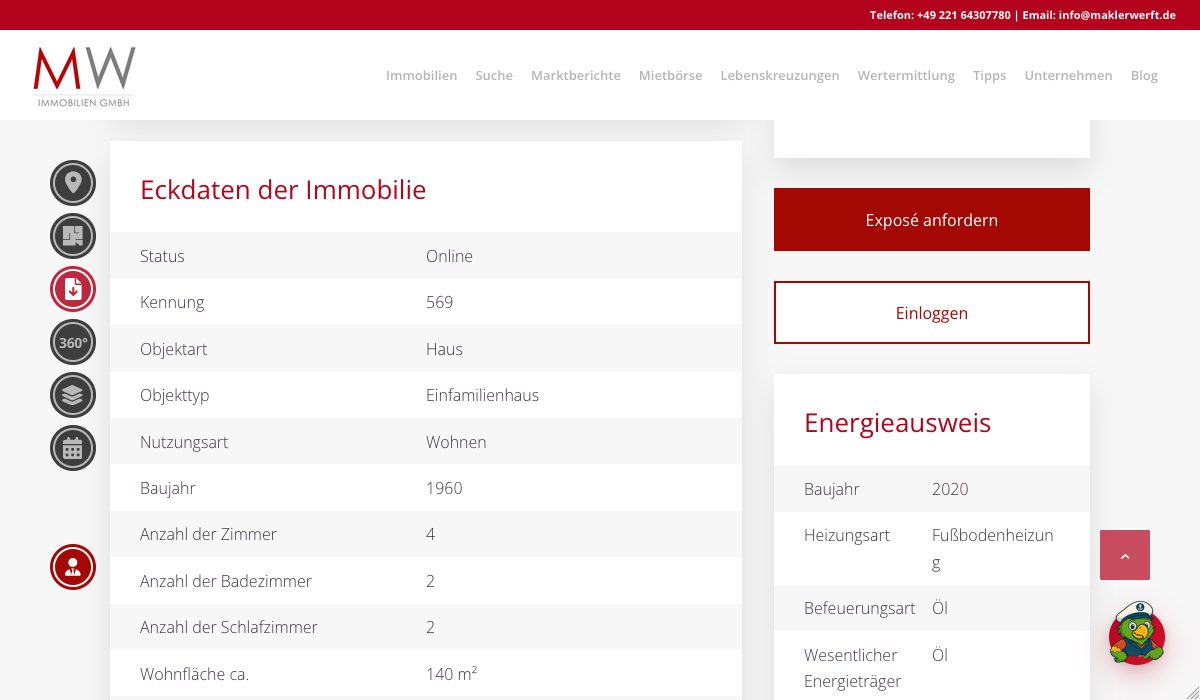Click the Exposé anfordern button
The width and height of the screenshot is (1200, 700).
932,220
